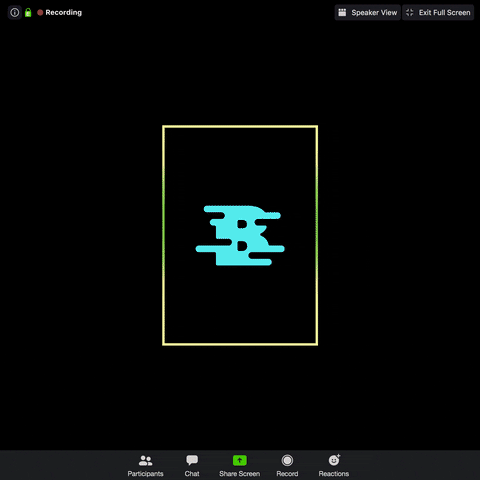Click the Reactions label in the toolbar

click(x=334, y=474)
